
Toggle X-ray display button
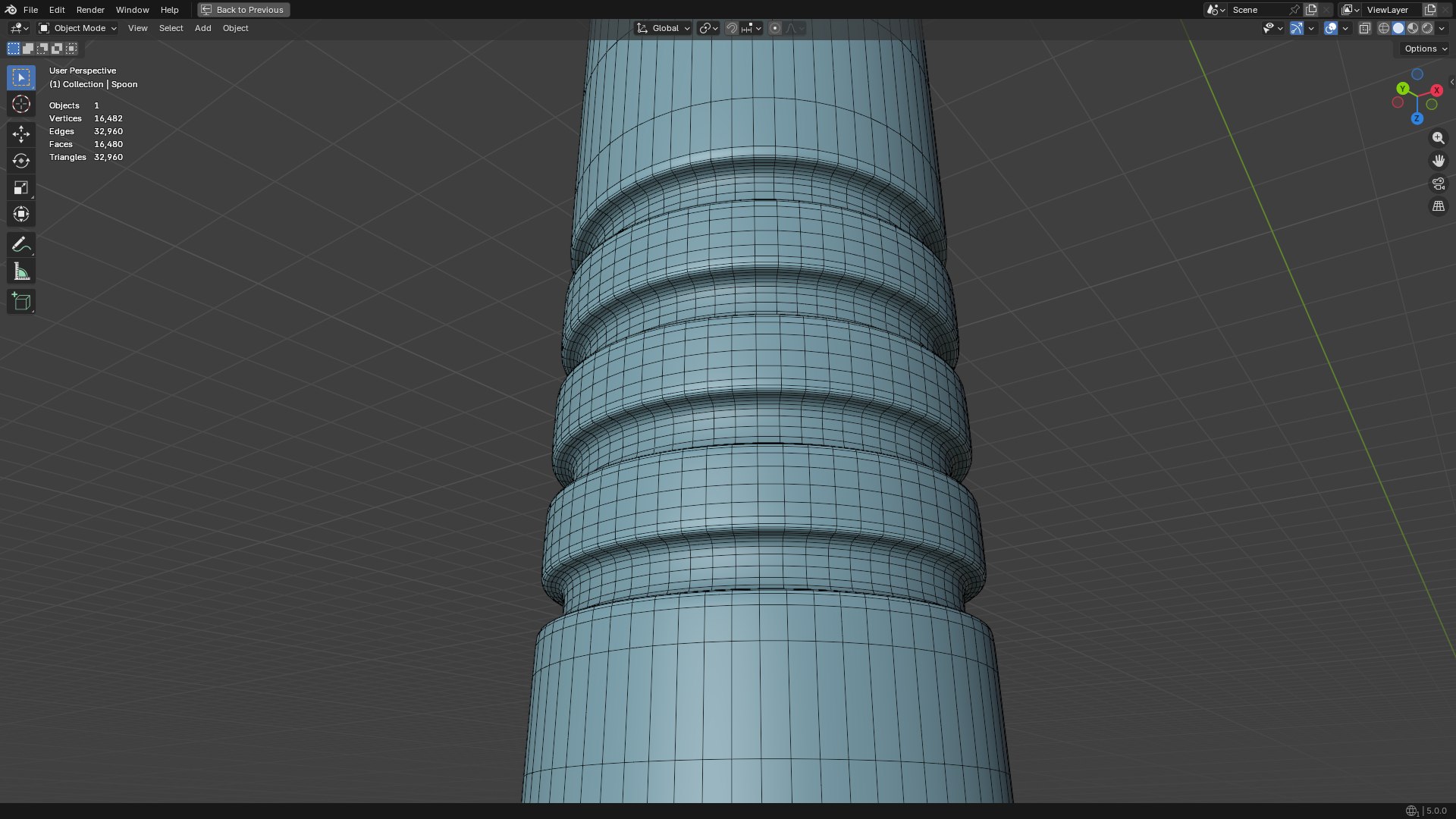tap(1364, 28)
